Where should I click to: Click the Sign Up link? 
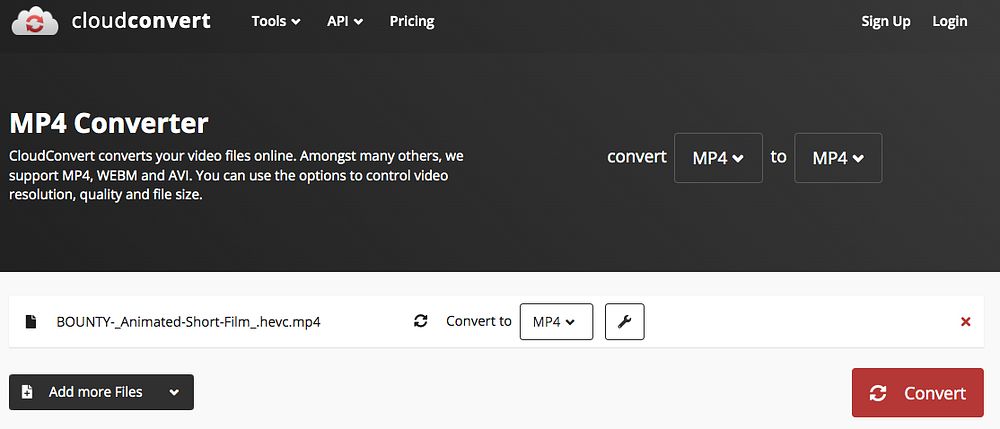[x=886, y=21]
